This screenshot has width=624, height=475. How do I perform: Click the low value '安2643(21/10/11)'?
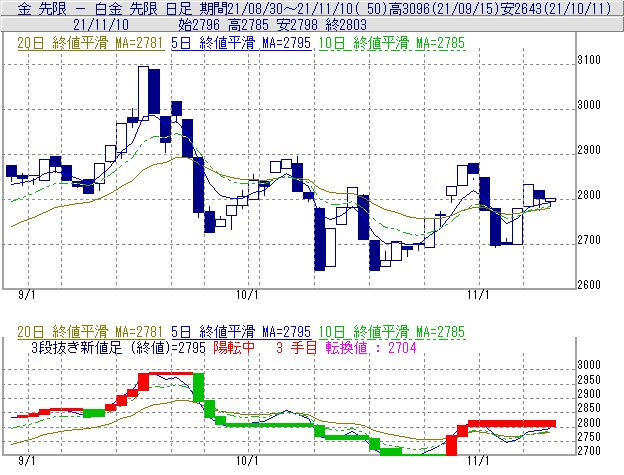(556, 8)
